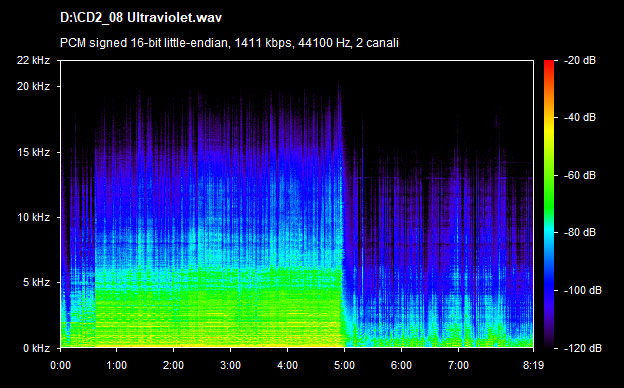
Task: Click the 0:00 time marker
Action: 60,365
